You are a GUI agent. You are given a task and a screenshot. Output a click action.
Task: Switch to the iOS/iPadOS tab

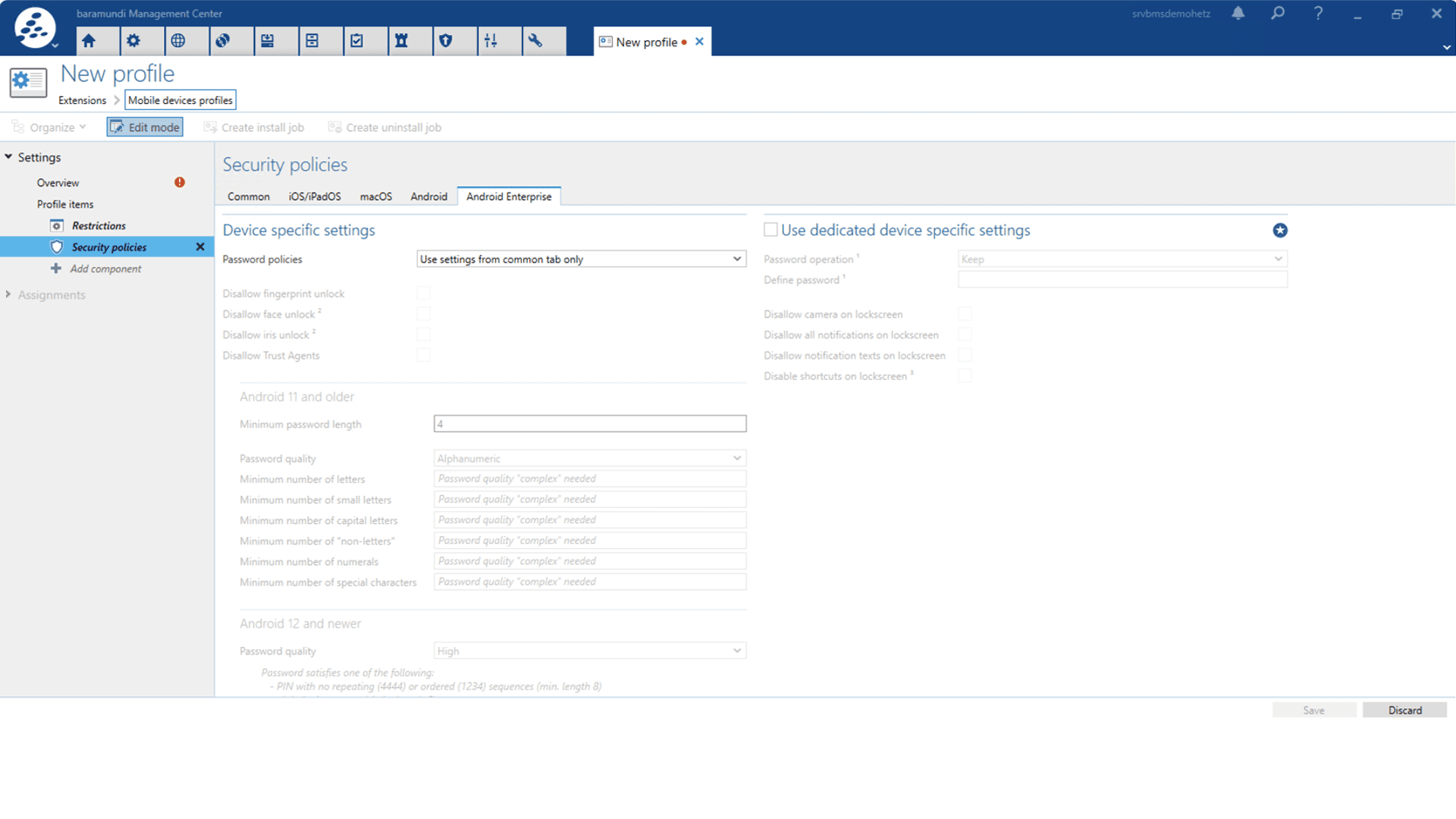[315, 196]
